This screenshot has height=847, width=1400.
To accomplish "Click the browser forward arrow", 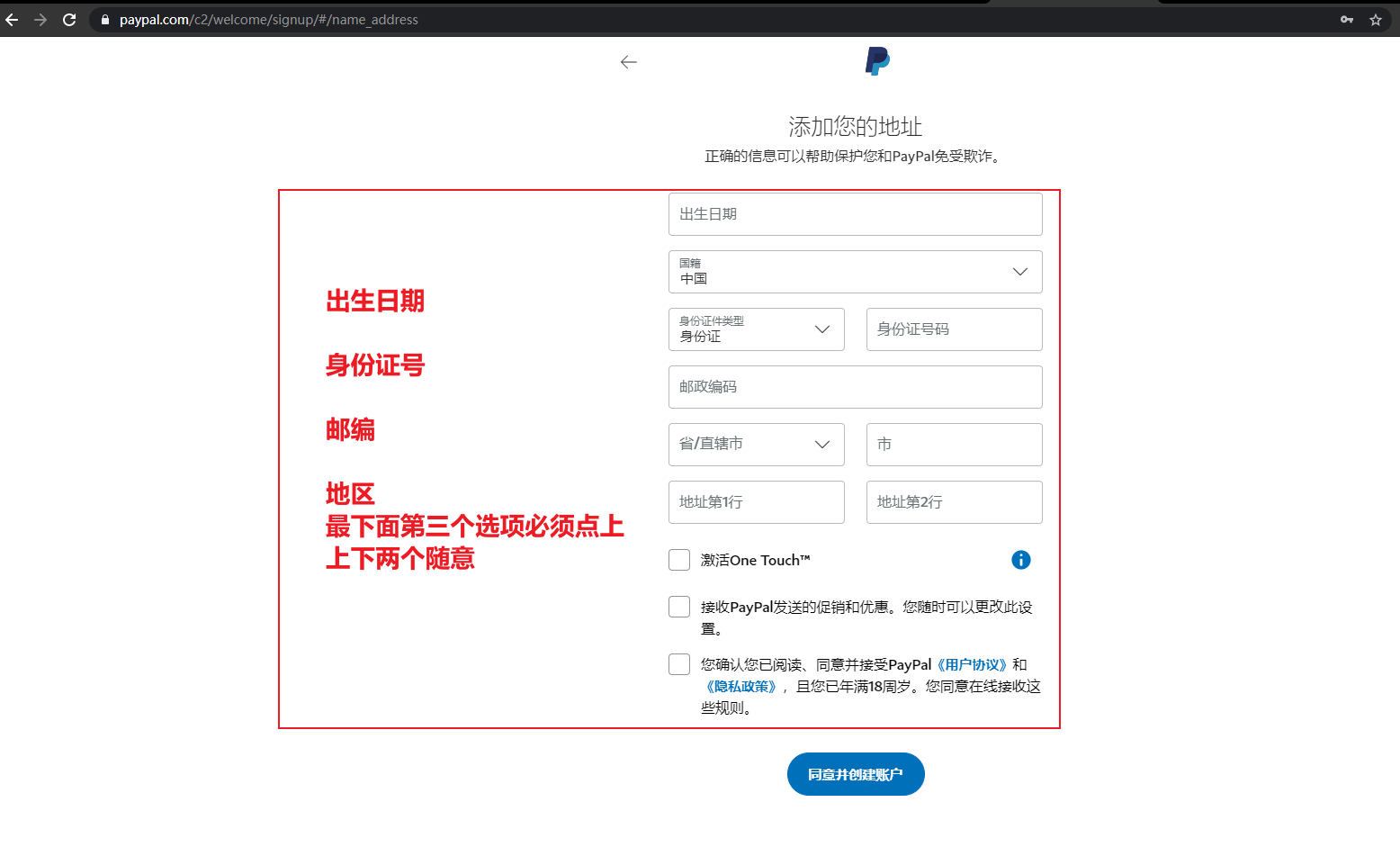I will (x=40, y=20).
